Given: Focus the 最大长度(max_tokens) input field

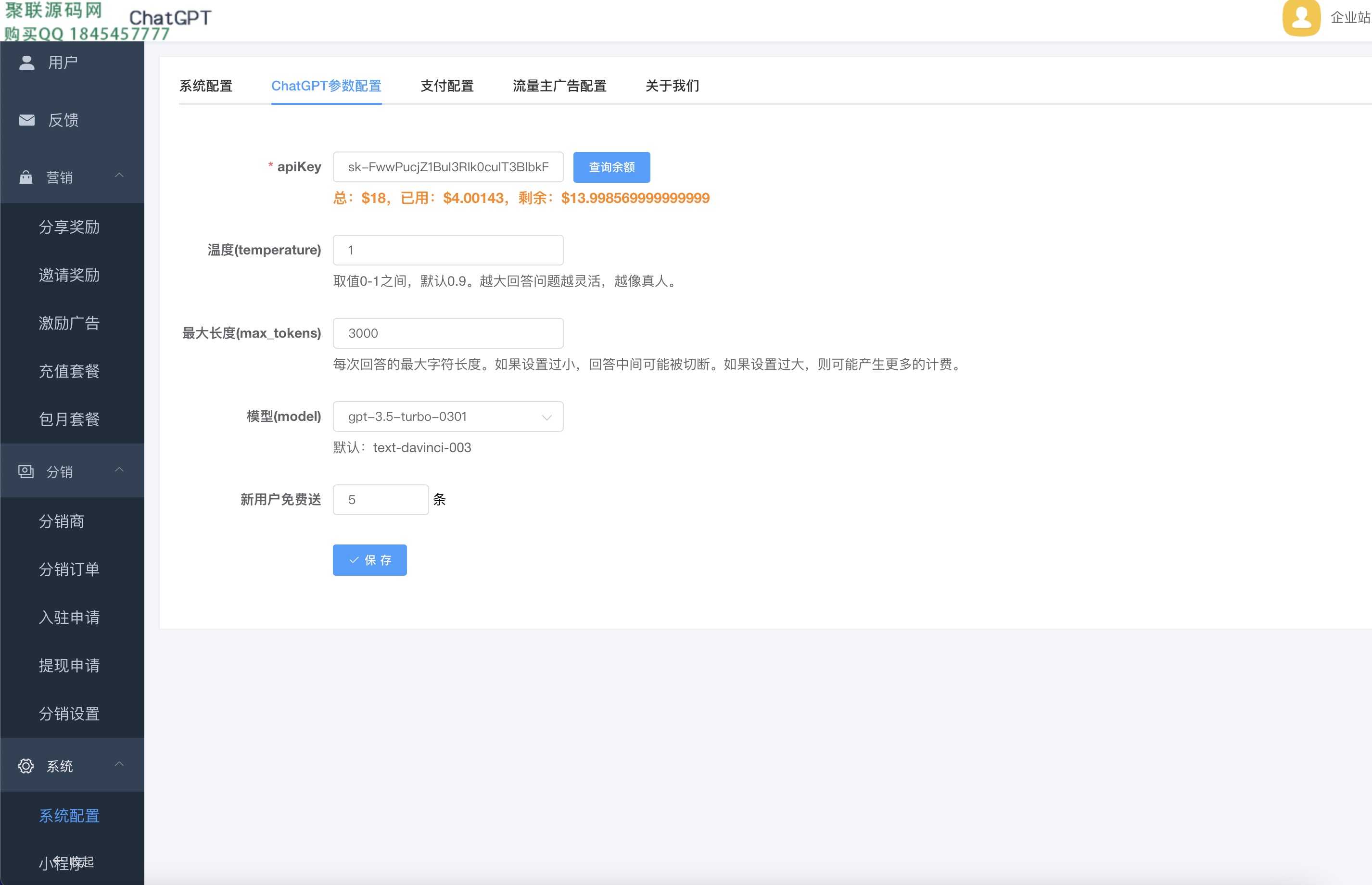Looking at the screenshot, I should pyautogui.click(x=448, y=333).
